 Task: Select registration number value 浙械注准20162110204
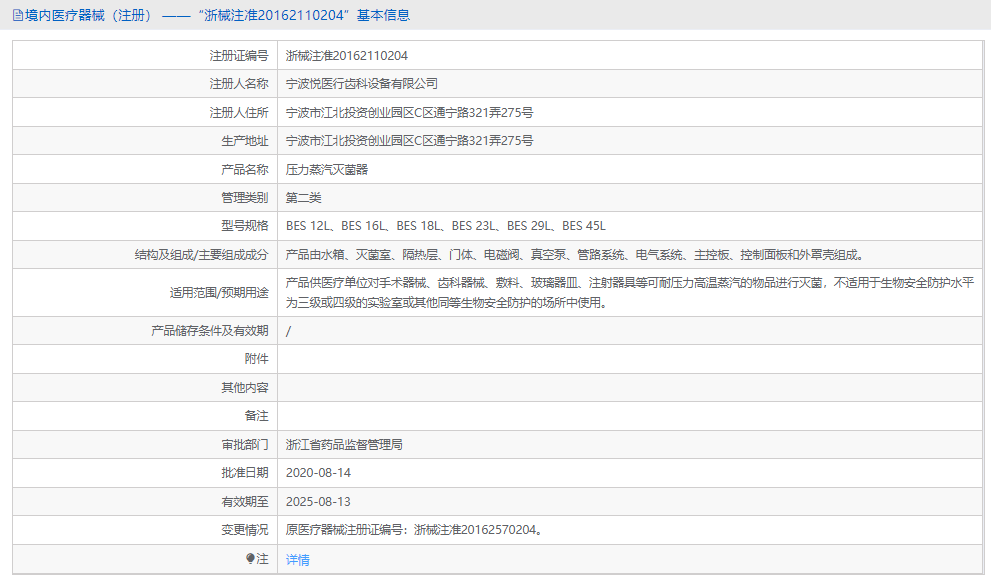click(x=346, y=56)
